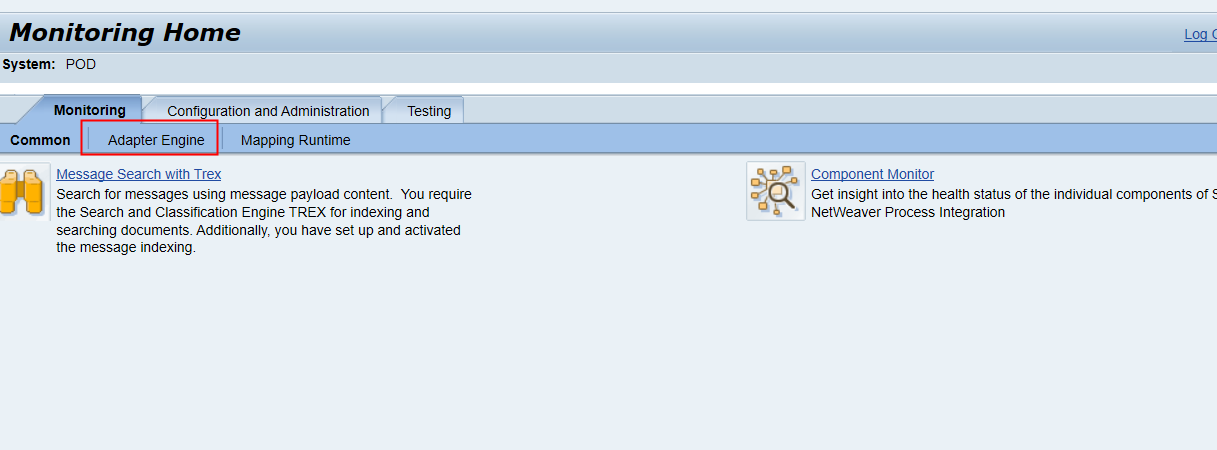Click the Log Off link in header
Screen dimensions: 1217x450
[x=1200, y=34]
